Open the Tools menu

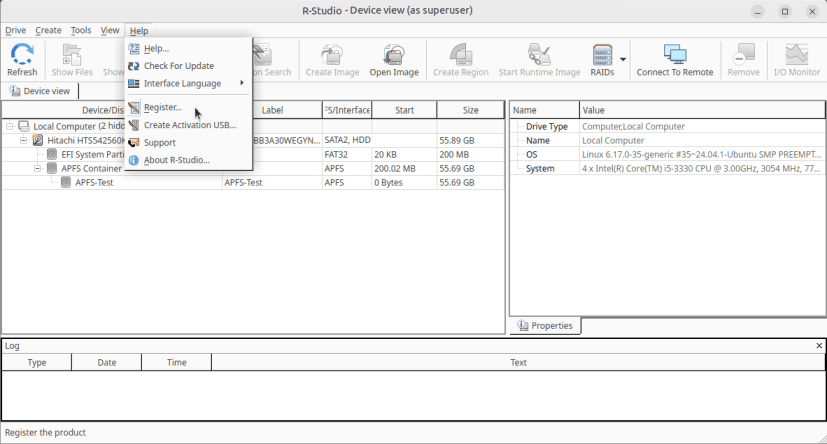pyautogui.click(x=81, y=31)
